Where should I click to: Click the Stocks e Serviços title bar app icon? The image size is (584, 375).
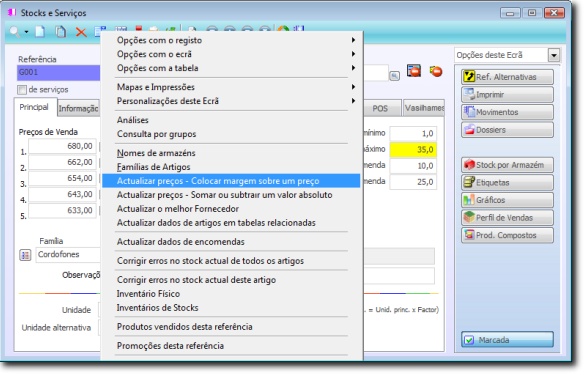point(12,13)
